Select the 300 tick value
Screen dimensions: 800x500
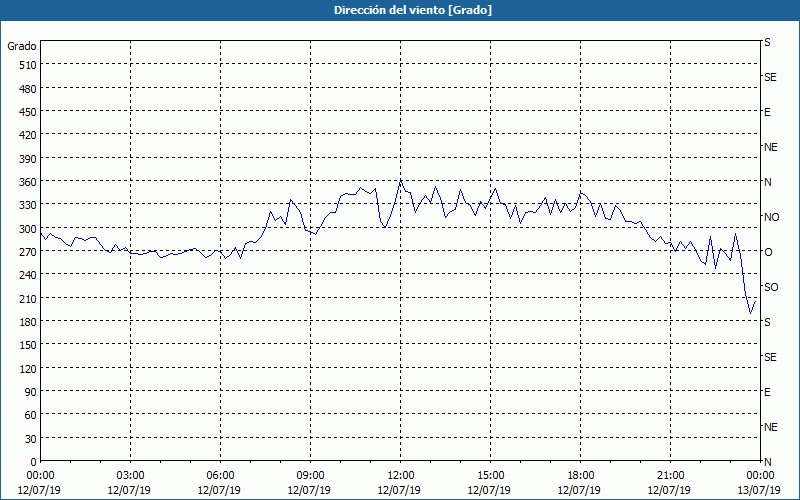pos(28,229)
